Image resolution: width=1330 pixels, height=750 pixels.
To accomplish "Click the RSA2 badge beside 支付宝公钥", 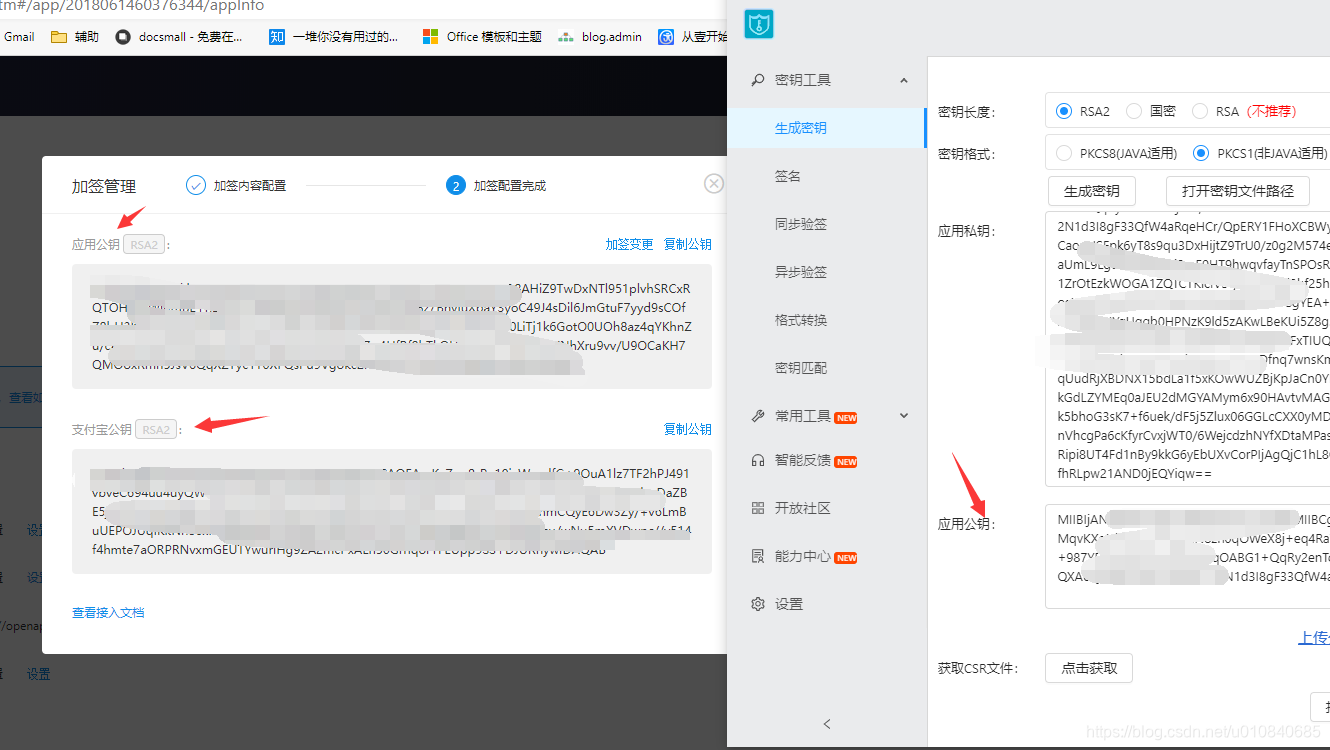I will click(x=156, y=429).
